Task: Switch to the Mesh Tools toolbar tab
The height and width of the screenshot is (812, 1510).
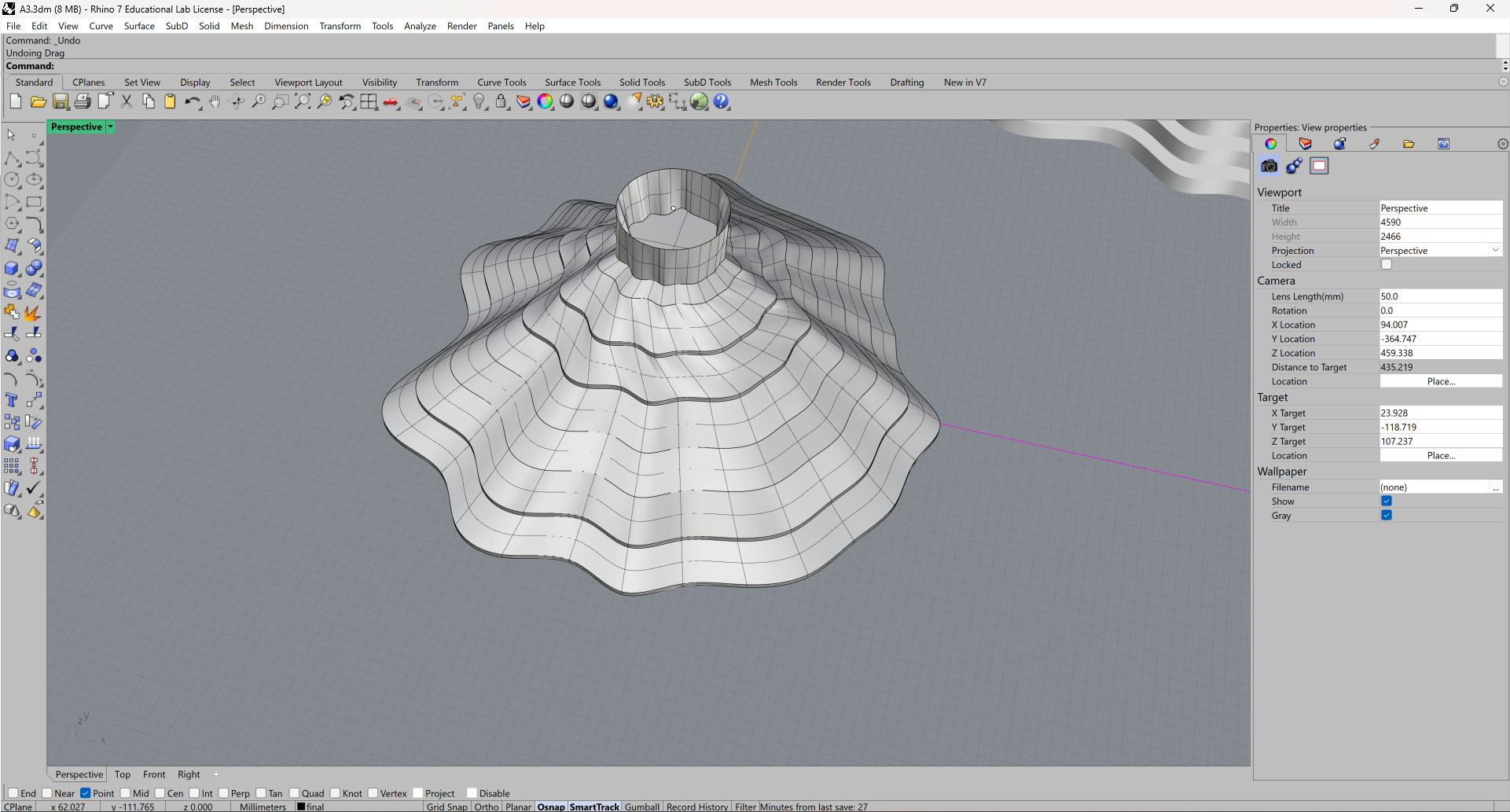Action: 773,83
